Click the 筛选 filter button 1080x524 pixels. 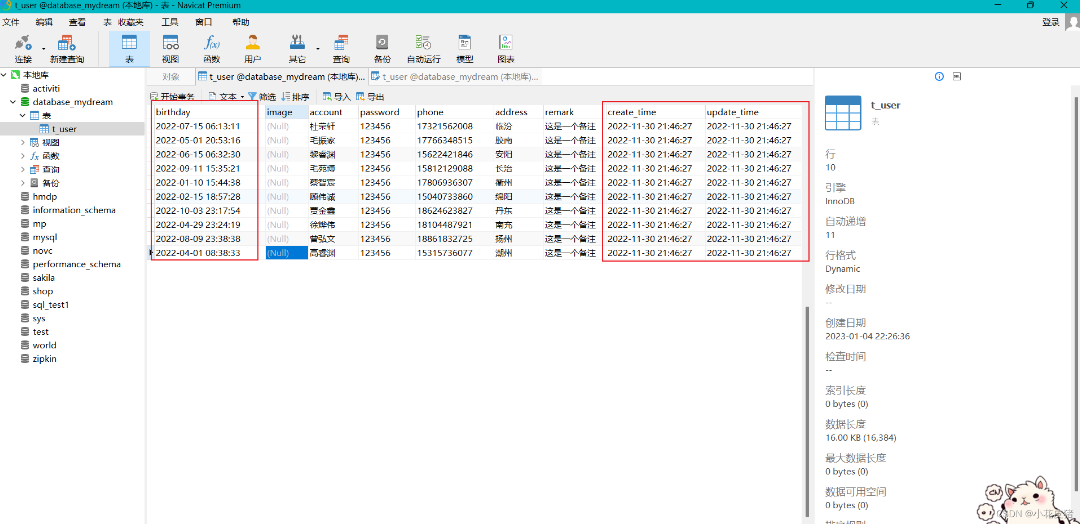pyautogui.click(x=262, y=97)
